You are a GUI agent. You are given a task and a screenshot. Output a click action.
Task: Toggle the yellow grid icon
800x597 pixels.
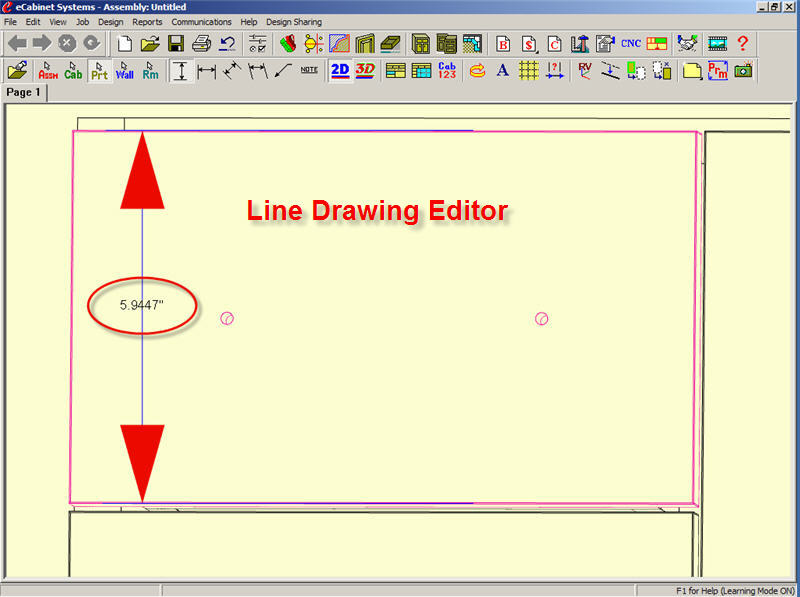[529, 71]
